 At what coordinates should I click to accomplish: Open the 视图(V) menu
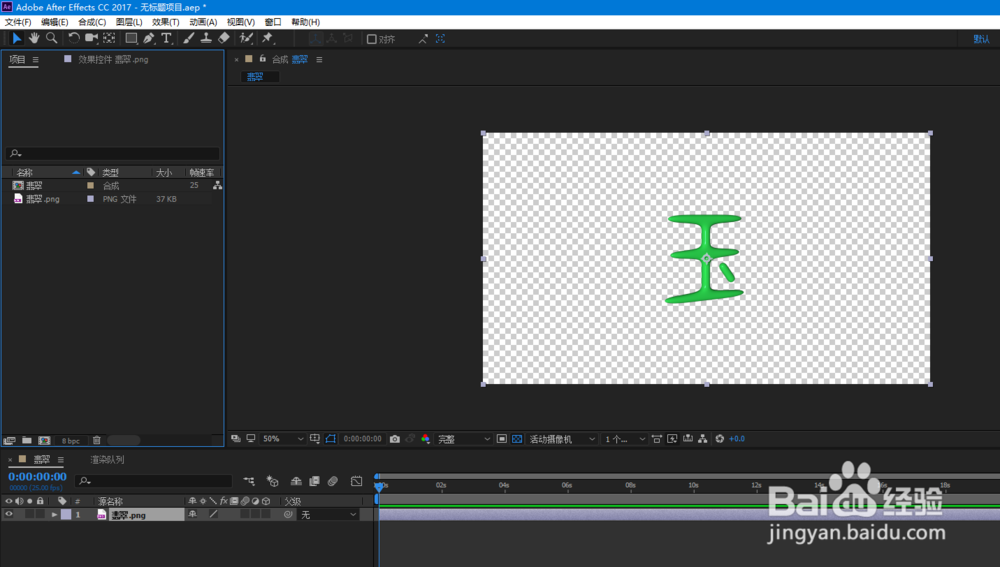pos(240,22)
